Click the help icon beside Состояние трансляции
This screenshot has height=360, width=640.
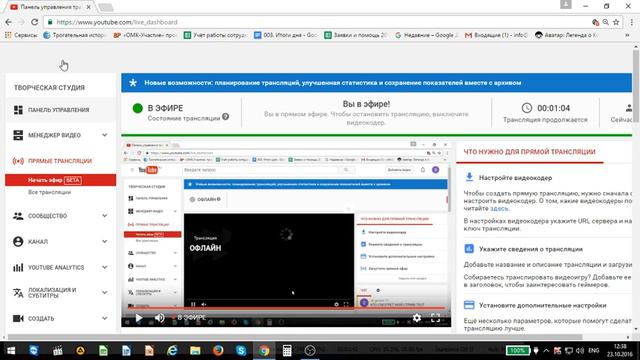[x=225, y=117]
